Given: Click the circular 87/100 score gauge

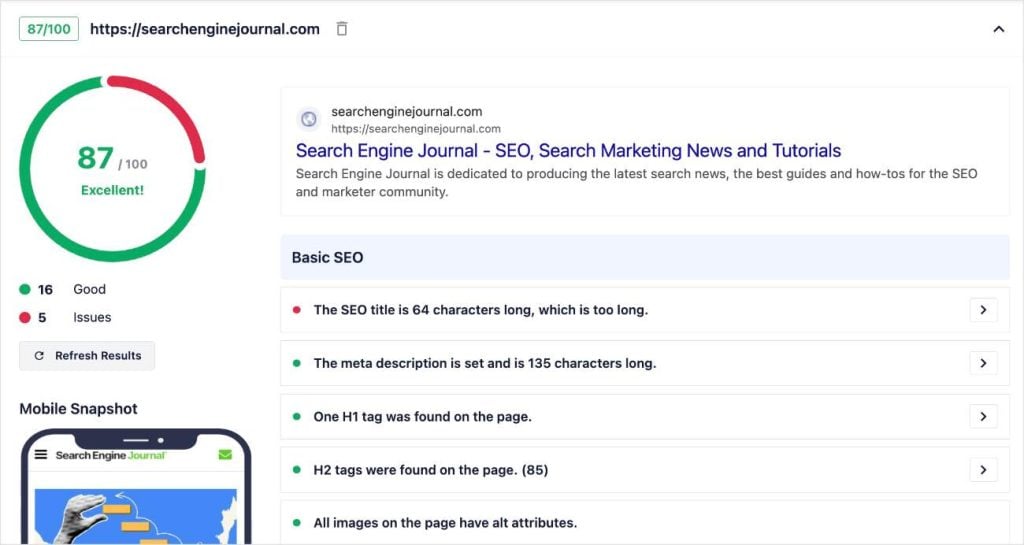Looking at the screenshot, I should [112, 168].
